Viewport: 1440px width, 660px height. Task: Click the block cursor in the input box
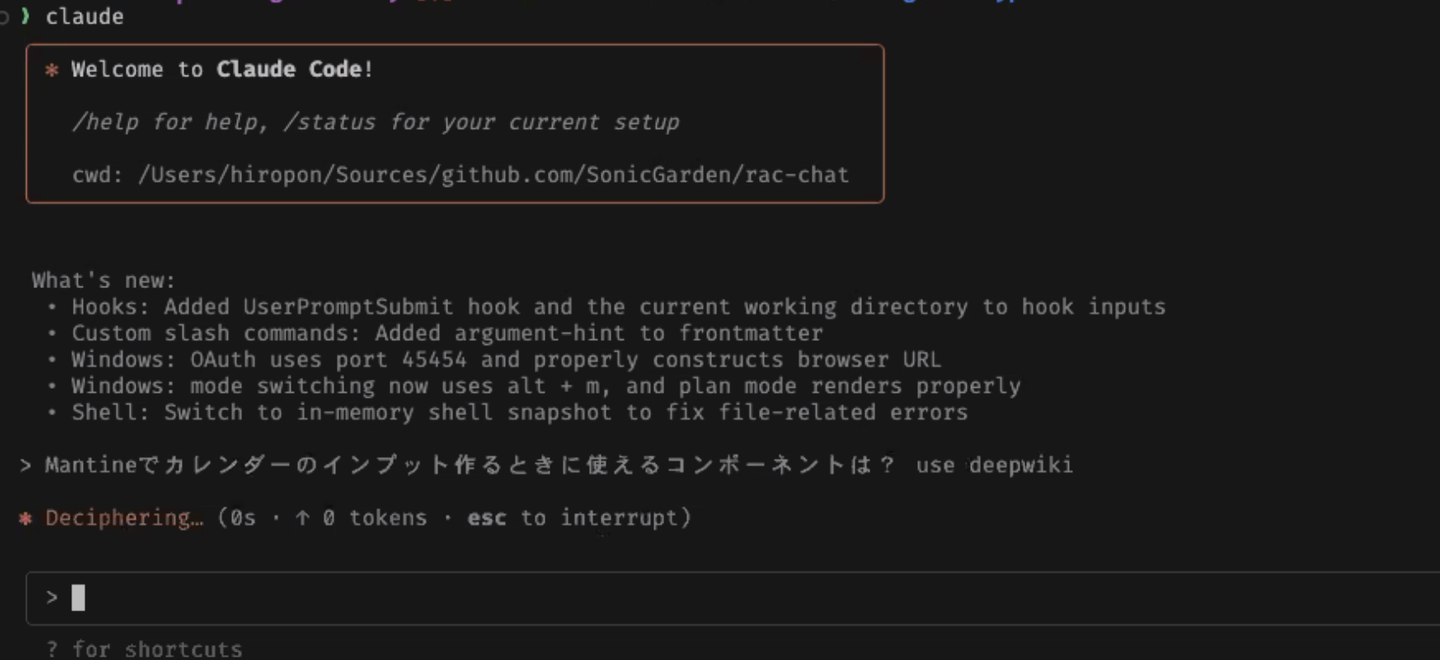click(78, 598)
